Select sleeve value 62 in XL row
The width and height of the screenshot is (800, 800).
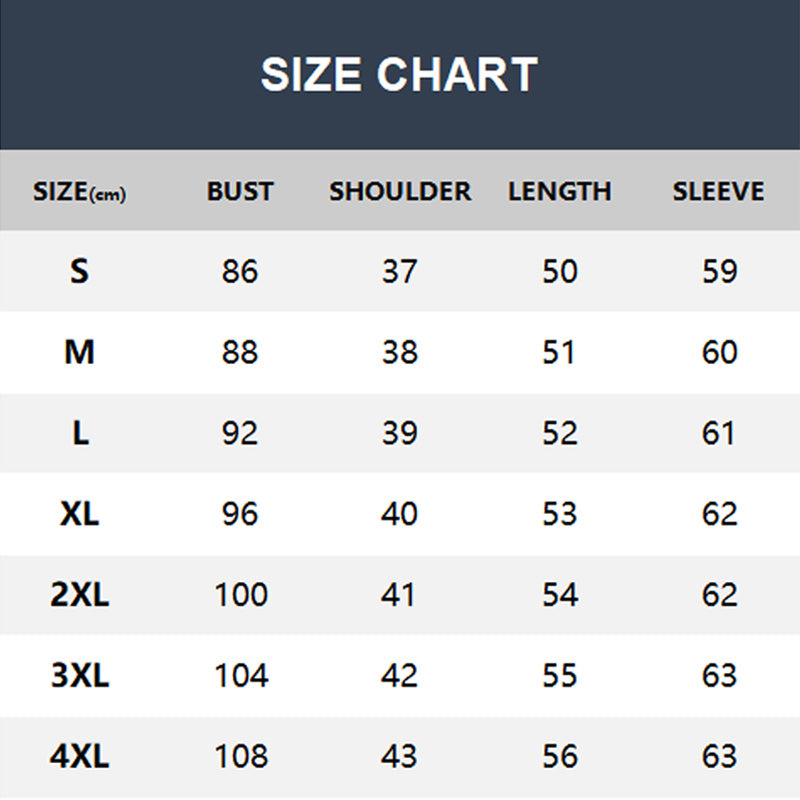pyautogui.click(x=720, y=514)
